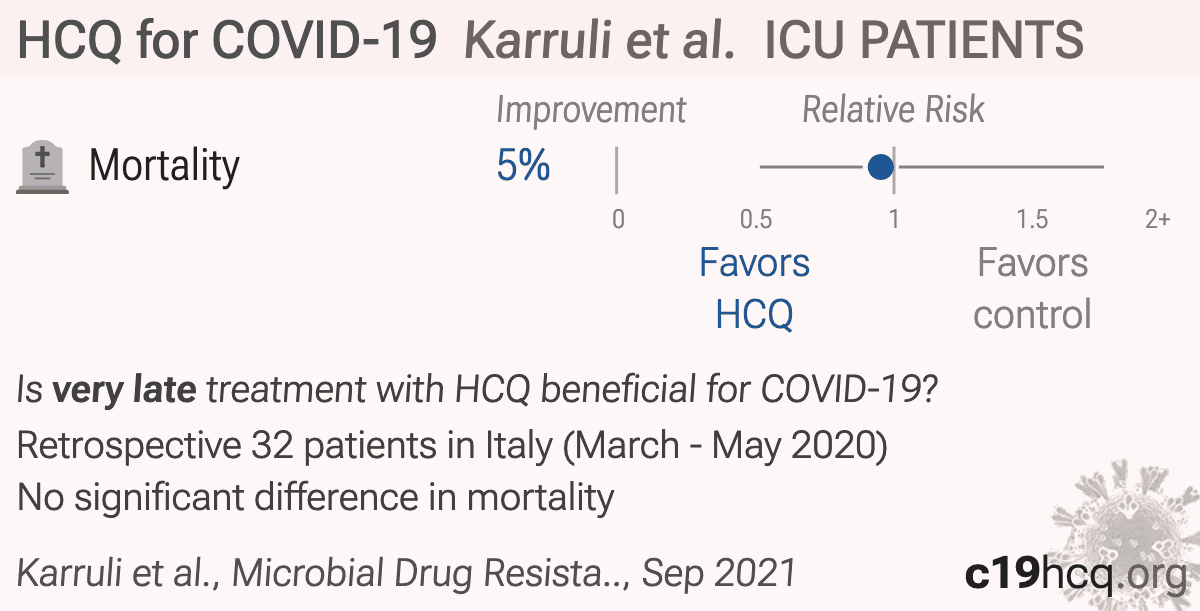Click the axis tick labeled 1.5

pos(1032,219)
